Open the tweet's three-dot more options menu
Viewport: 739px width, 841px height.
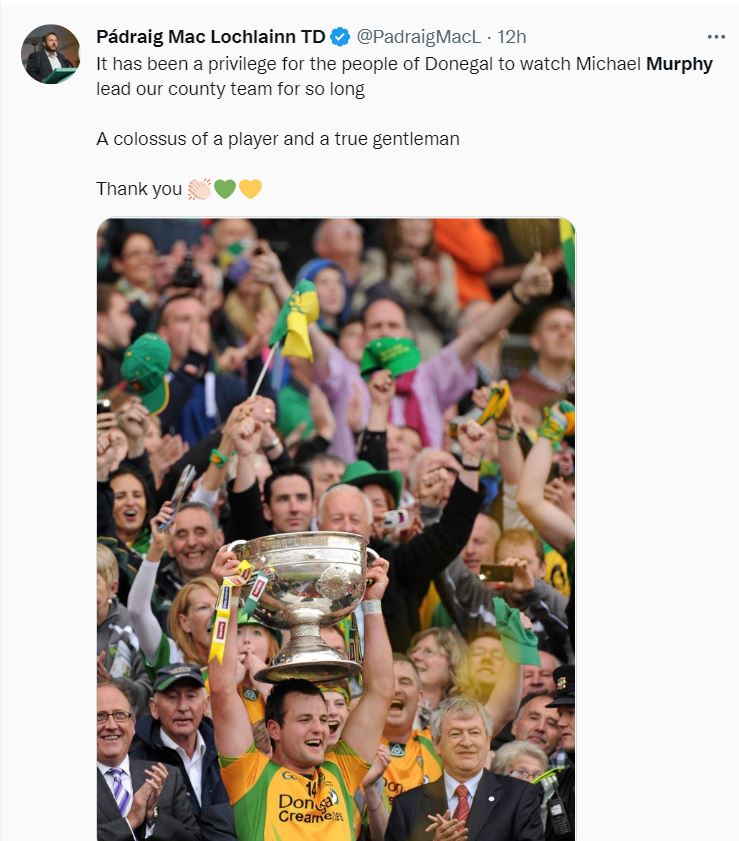pyautogui.click(x=716, y=37)
